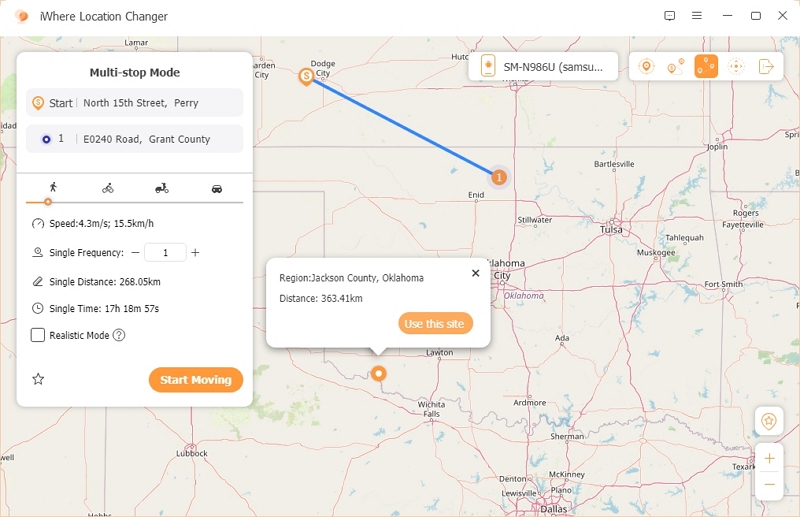Screen dimensions: 800x517
Task: Increase Single Frequency with plus button
Action: click(195, 253)
